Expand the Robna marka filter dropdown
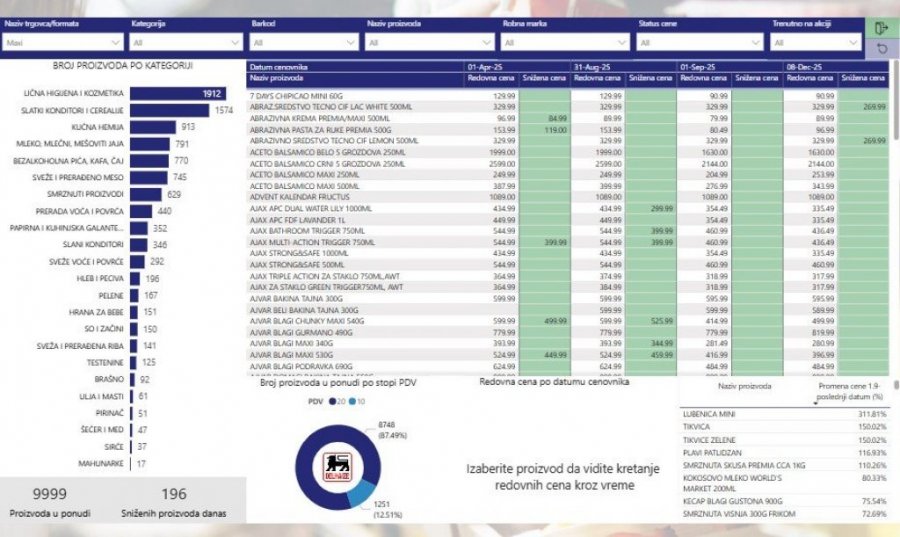 [x=564, y=43]
